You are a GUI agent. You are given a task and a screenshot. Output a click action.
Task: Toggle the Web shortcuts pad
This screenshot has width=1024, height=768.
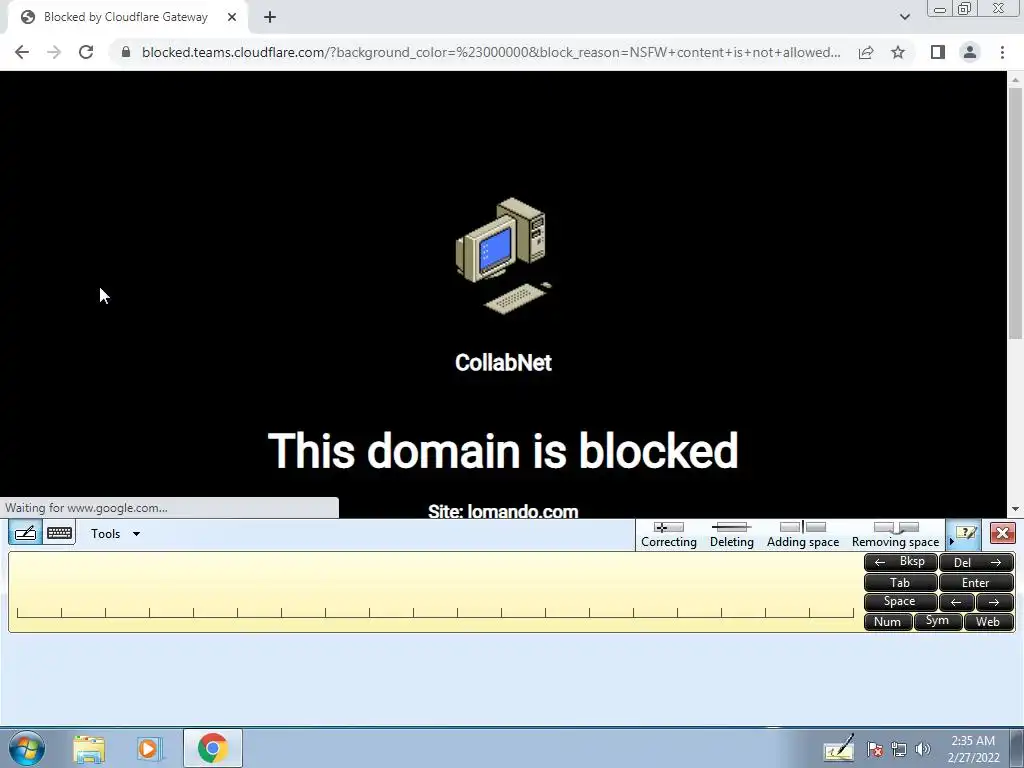click(x=989, y=622)
